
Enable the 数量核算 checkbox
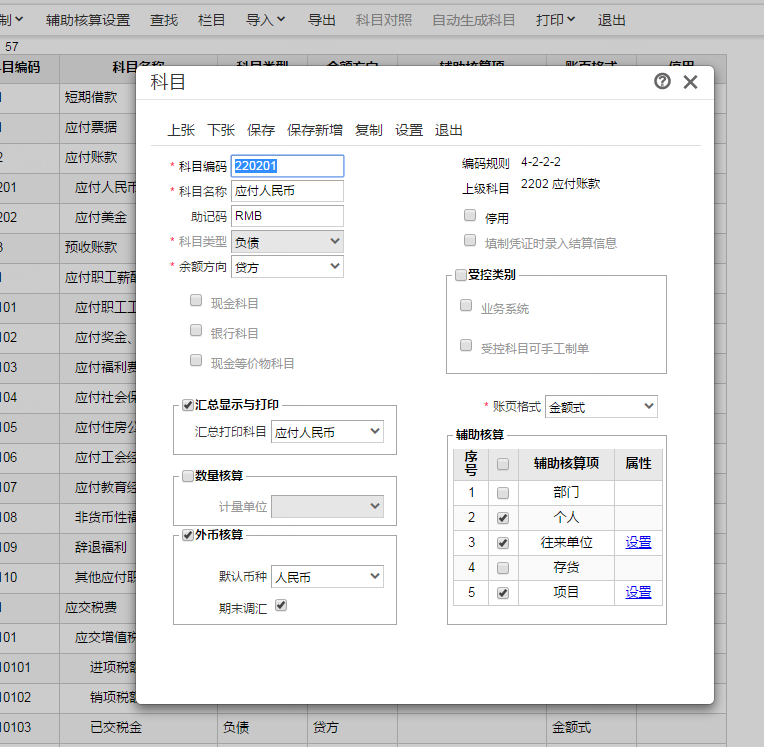click(x=188, y=476)
